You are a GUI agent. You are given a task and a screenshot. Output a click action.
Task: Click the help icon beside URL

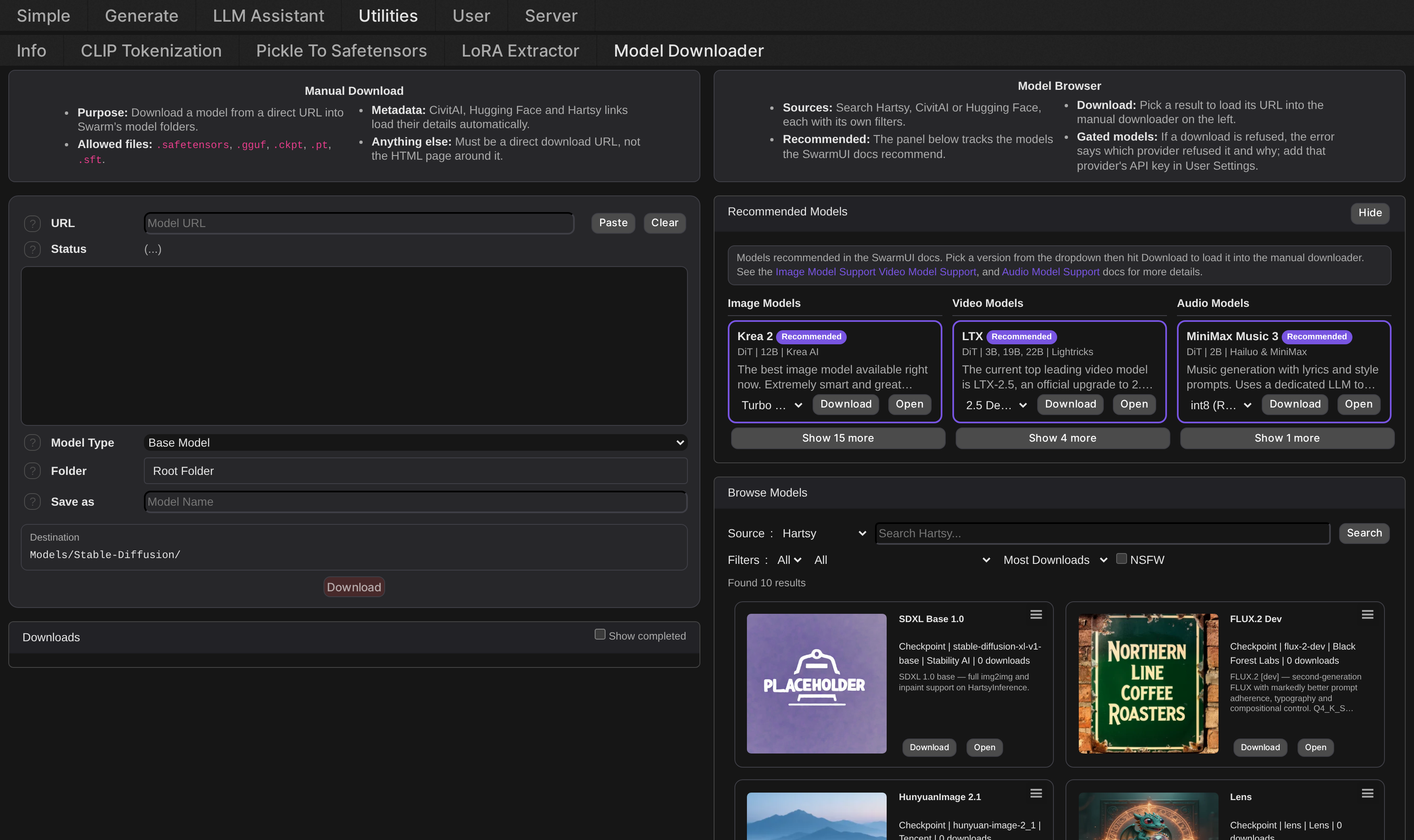tap(32, 223)
